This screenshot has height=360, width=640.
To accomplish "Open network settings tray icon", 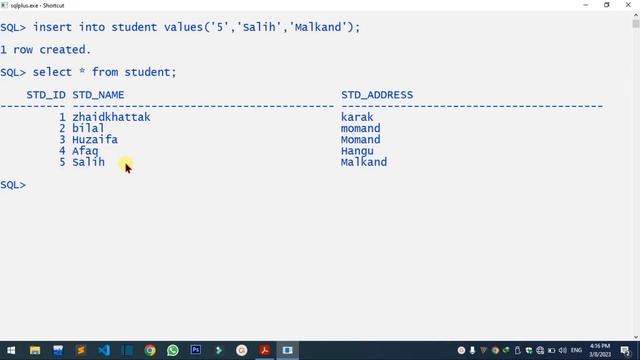I will coord(540,350).
